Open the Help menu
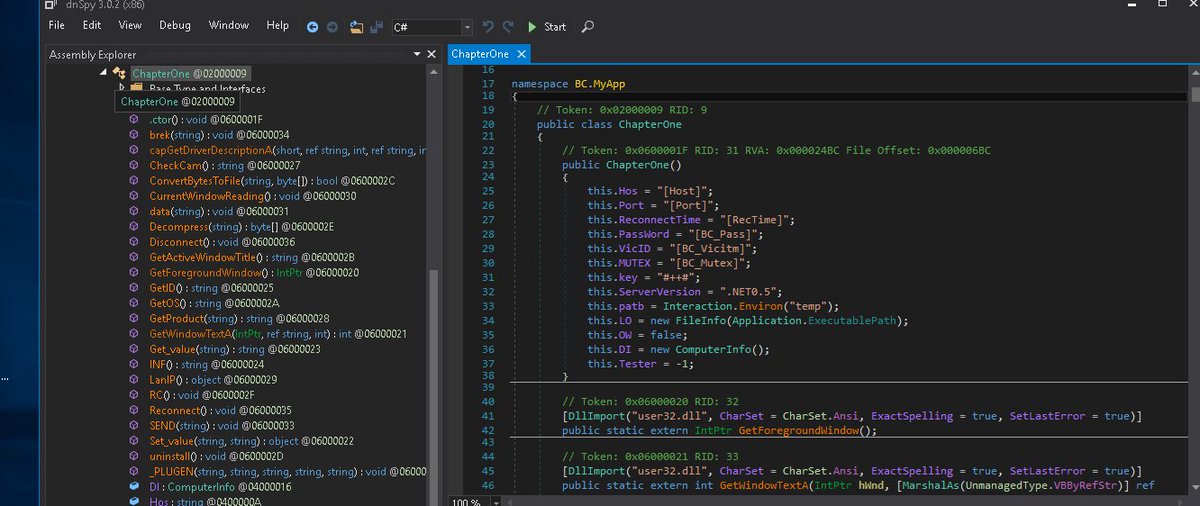This screenshot has width=1200, height=506. 278,25
